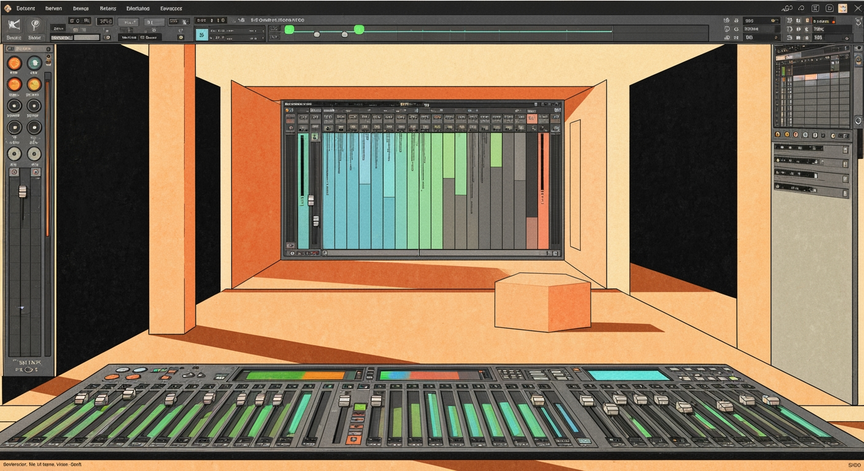The image size is (864, 471).
Task: Toggle the right square button above the left strip fader
Action: coord(35,172)
